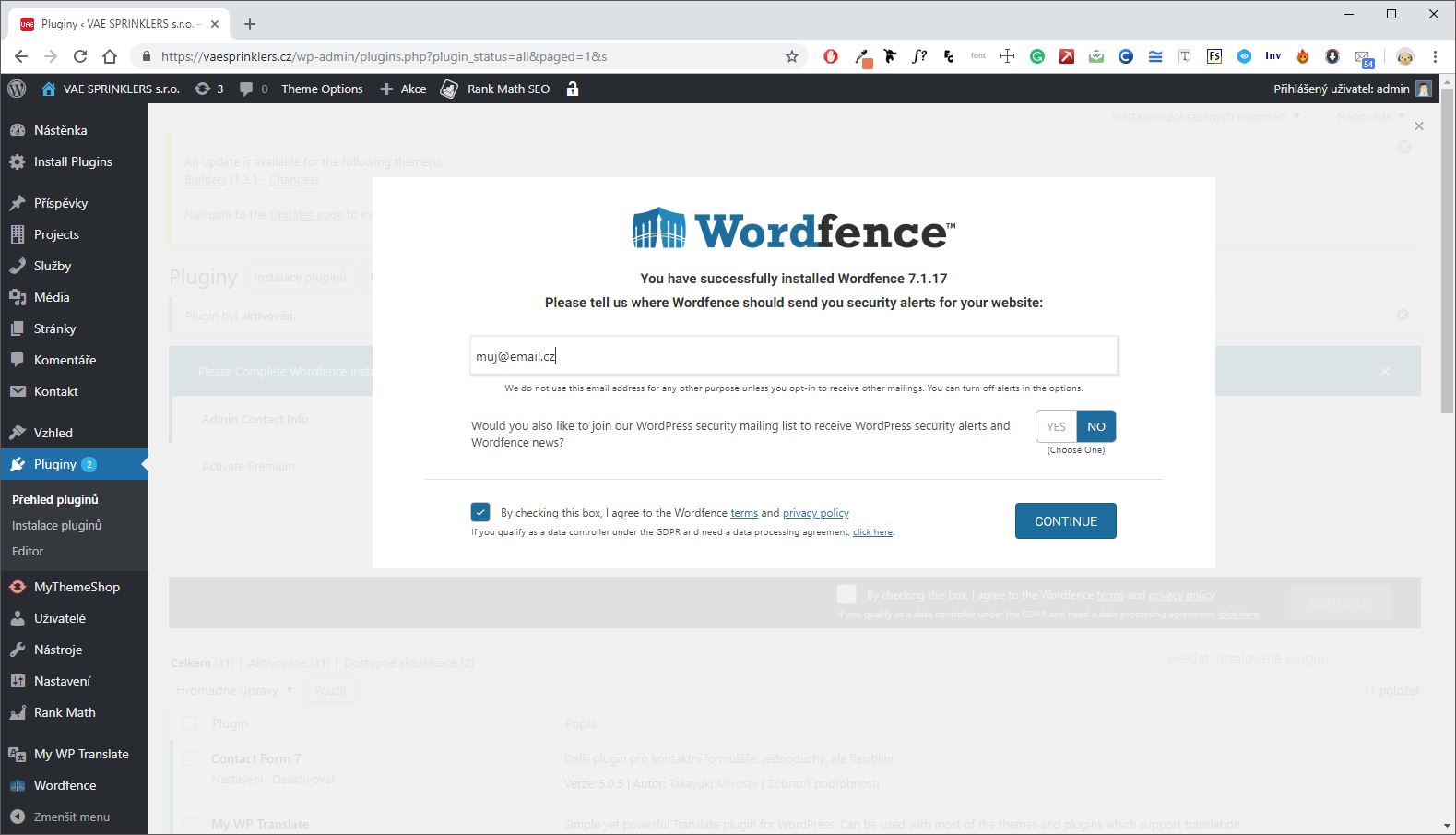Open GDPR agreement click here link
1456x835 pixels.
(872, 532)
